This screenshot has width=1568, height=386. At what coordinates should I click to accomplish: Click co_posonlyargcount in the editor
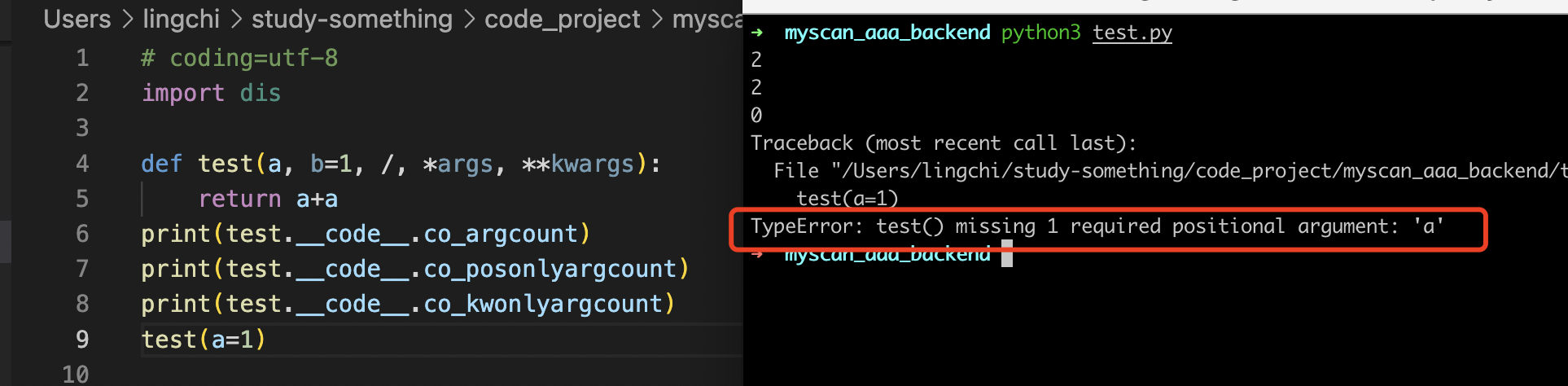click(550, 270)
